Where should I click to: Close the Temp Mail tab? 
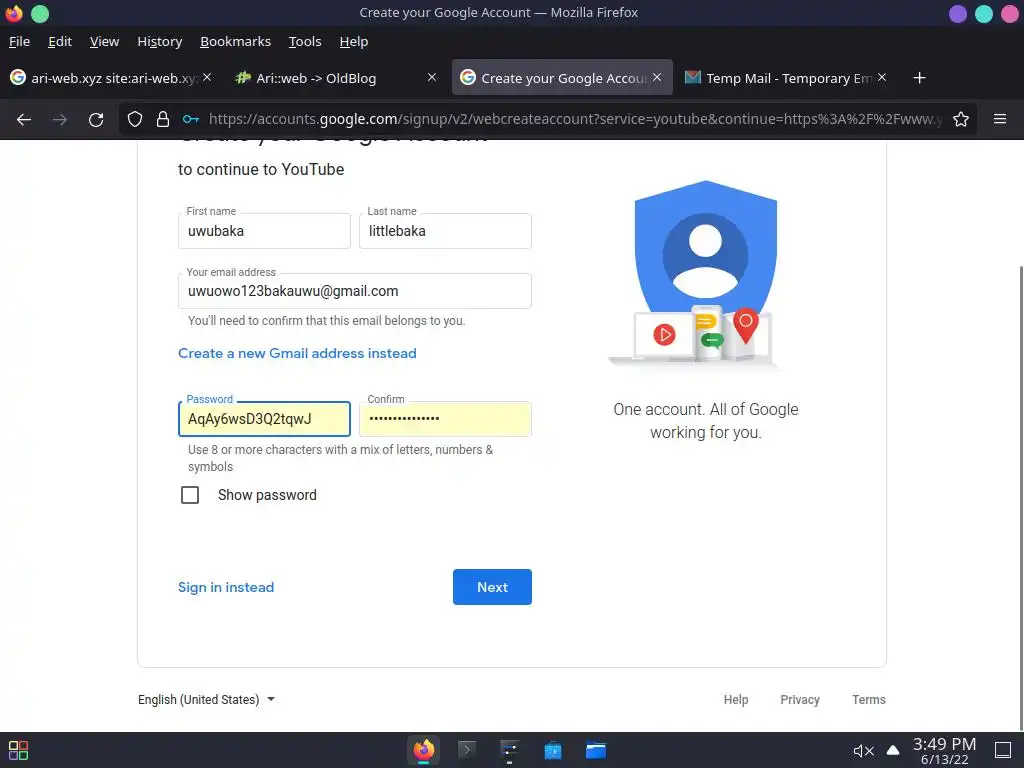click(x=882, y=77)
